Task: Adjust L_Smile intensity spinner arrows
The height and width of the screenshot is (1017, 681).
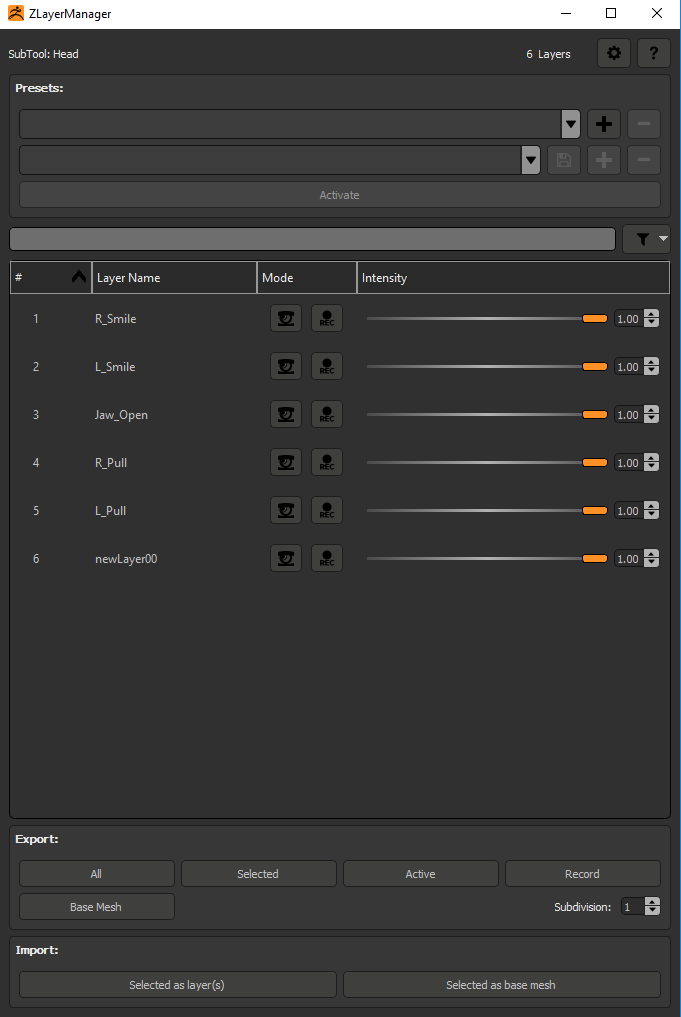Action: pyautogui.click(x=652, y=366)
